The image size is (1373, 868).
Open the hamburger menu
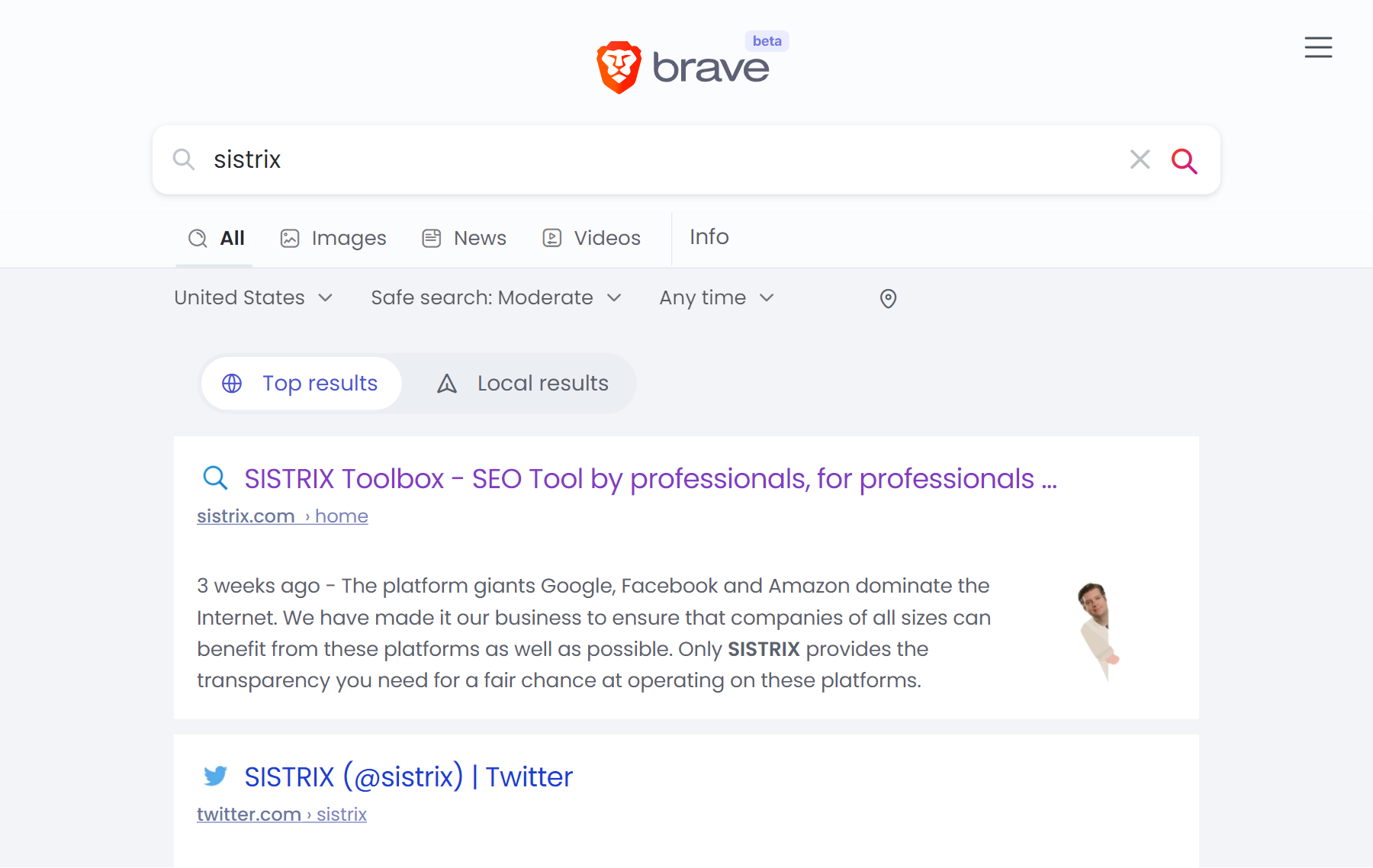[1318, 47]
